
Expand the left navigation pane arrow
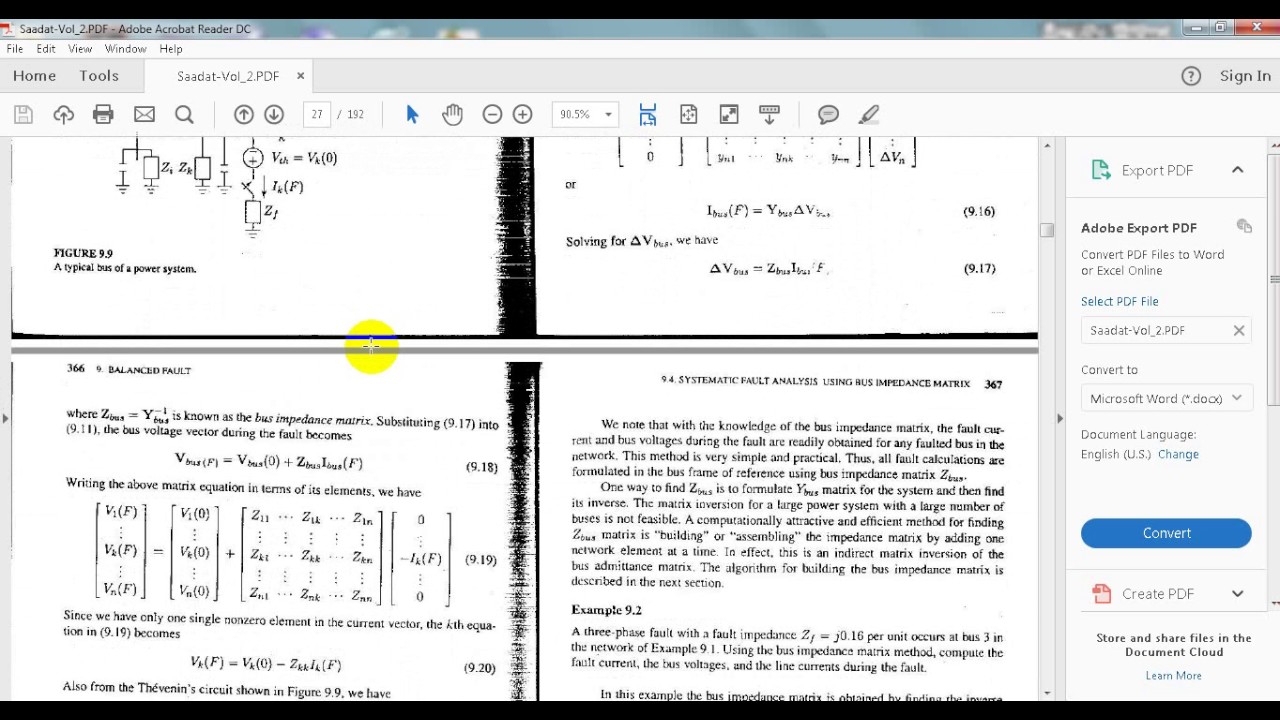click(x=5, y=418)
